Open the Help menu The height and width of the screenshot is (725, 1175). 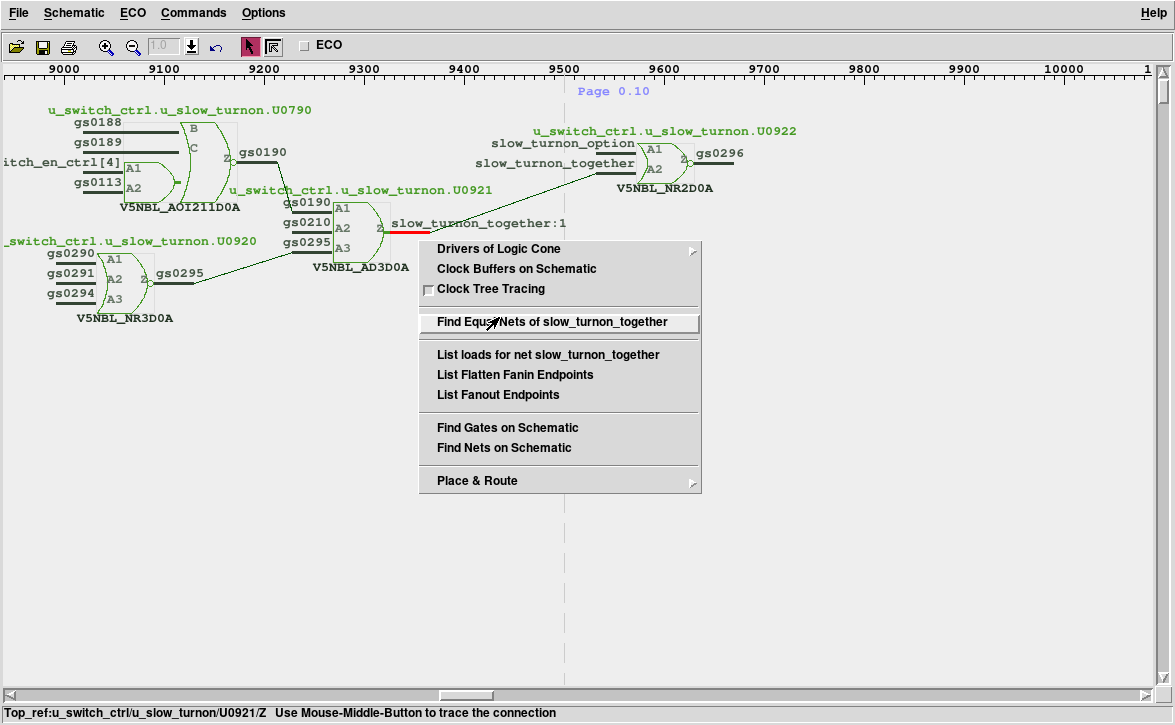pos(1153,13)
